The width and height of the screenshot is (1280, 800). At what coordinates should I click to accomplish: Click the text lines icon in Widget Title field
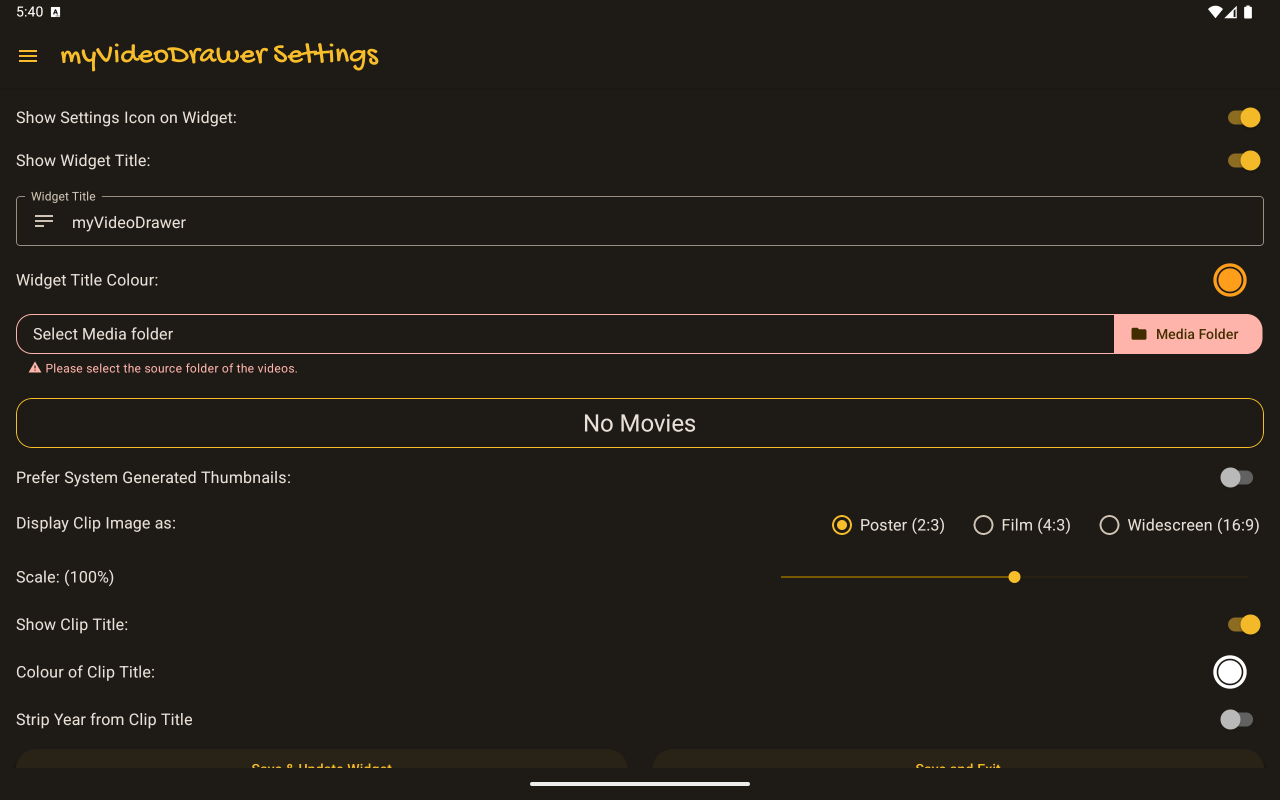click(x=44, y=221)
